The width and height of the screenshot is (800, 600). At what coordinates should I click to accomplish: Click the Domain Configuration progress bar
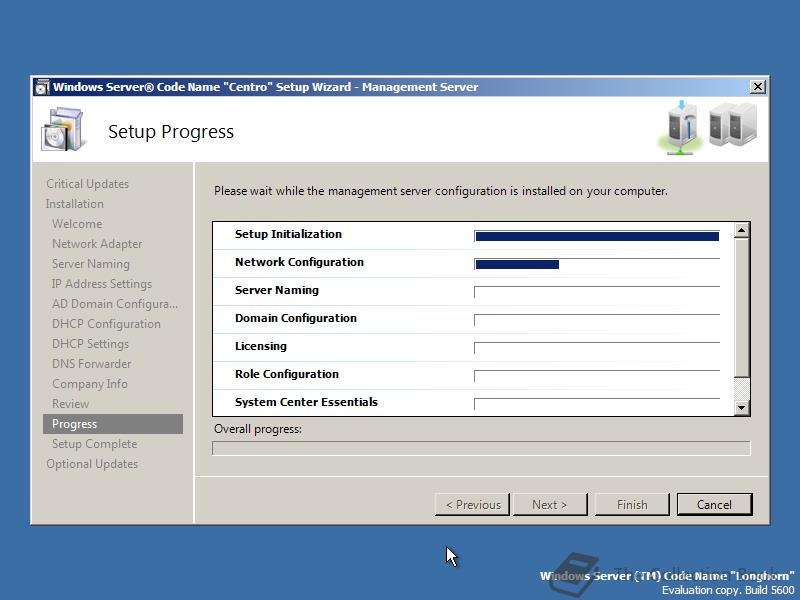[x=597, y=320]
